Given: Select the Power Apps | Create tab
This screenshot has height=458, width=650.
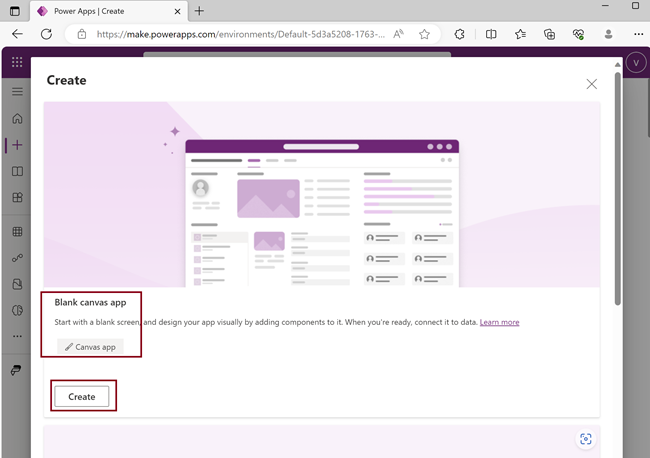Looking at the screenshot, I should 109,11.
